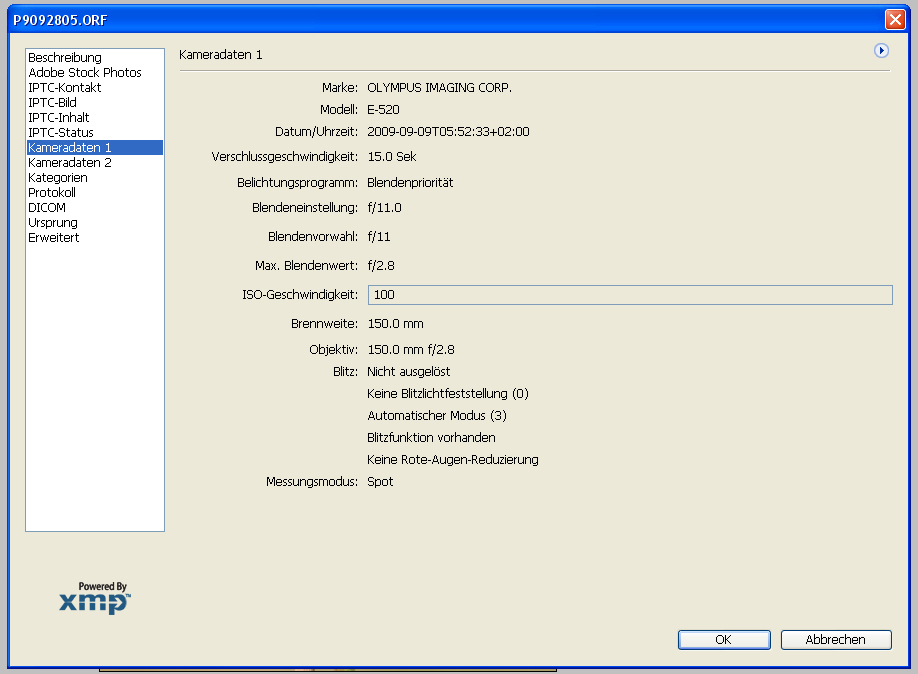The width and height of the screenshot is (918, 674).
Task: Click the P9092805.ORF title bar text
Action: click(x=60, y=20)
